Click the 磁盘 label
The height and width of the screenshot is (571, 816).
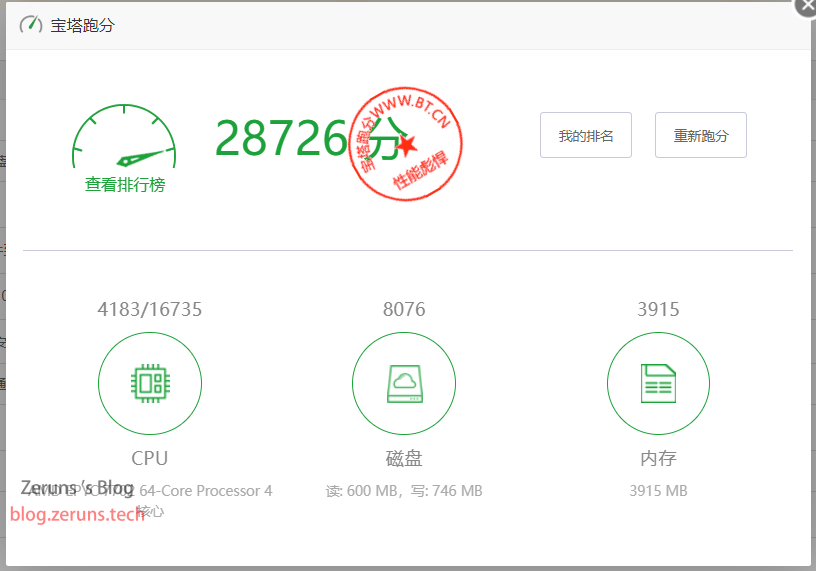click(x=404, y=458)
